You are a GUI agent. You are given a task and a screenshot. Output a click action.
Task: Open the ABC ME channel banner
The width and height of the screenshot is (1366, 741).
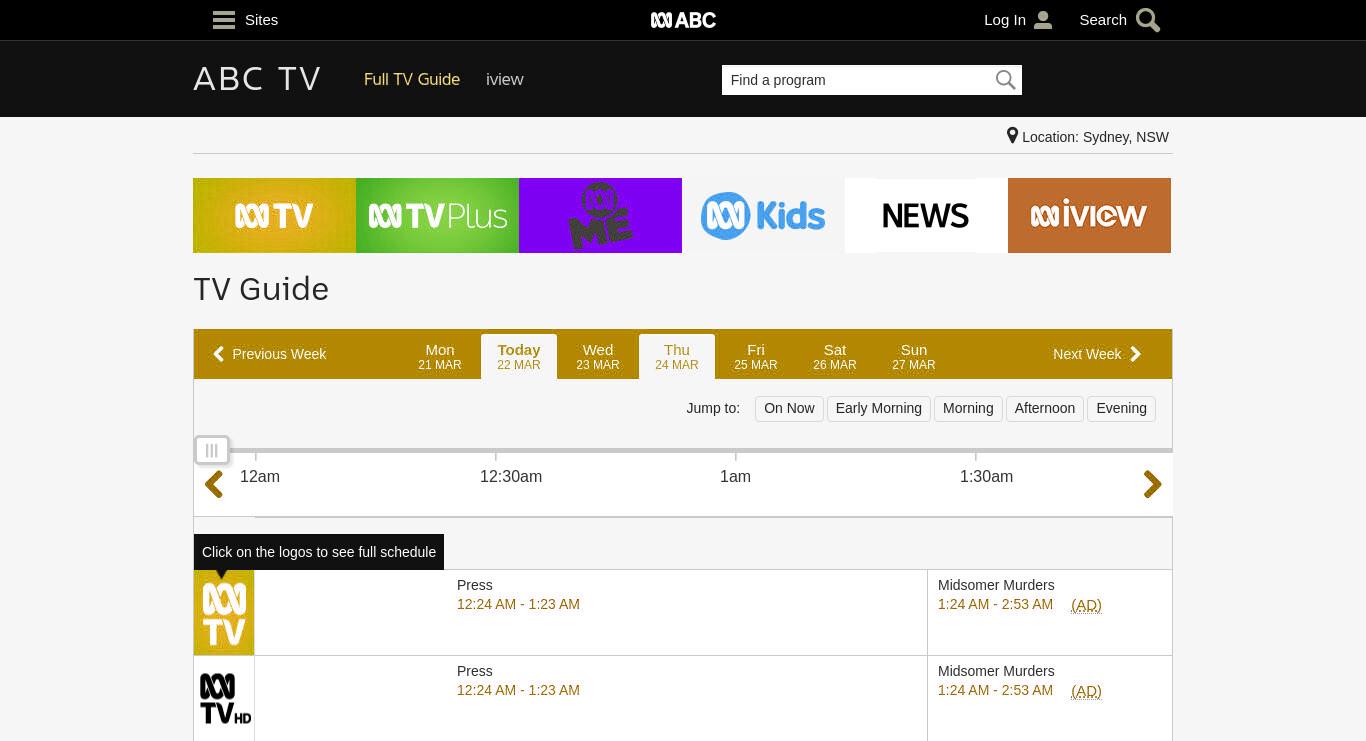pyautogui.click(x=600, y=215)
